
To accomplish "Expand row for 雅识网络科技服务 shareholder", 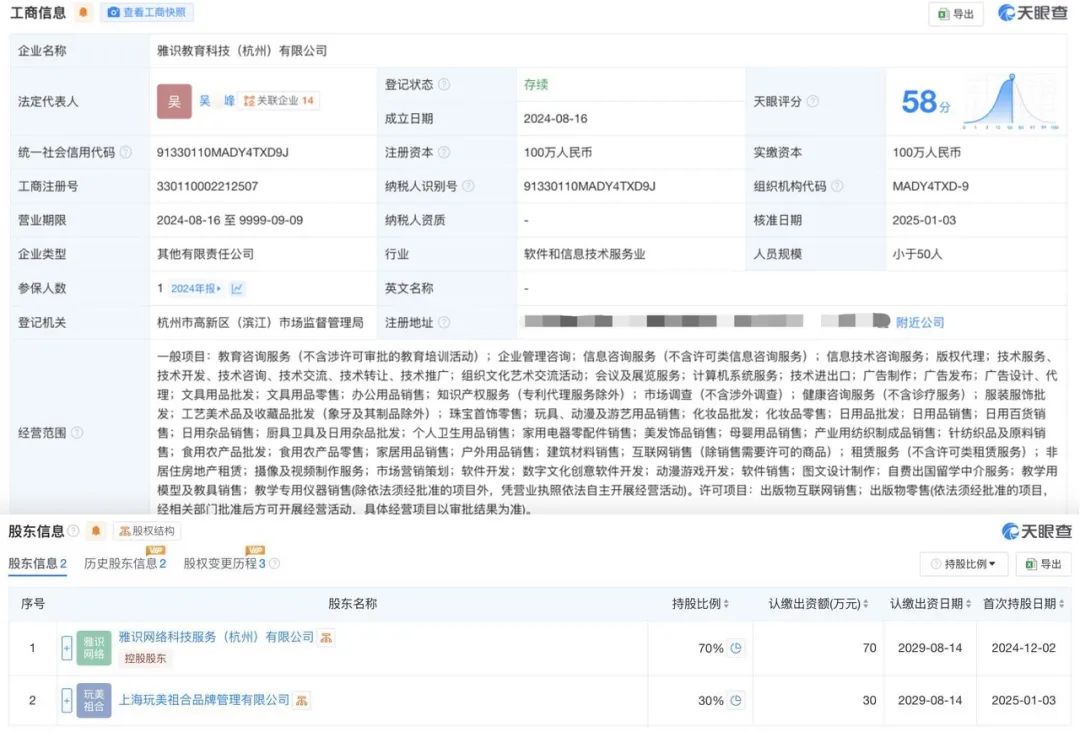I will 66,648.
